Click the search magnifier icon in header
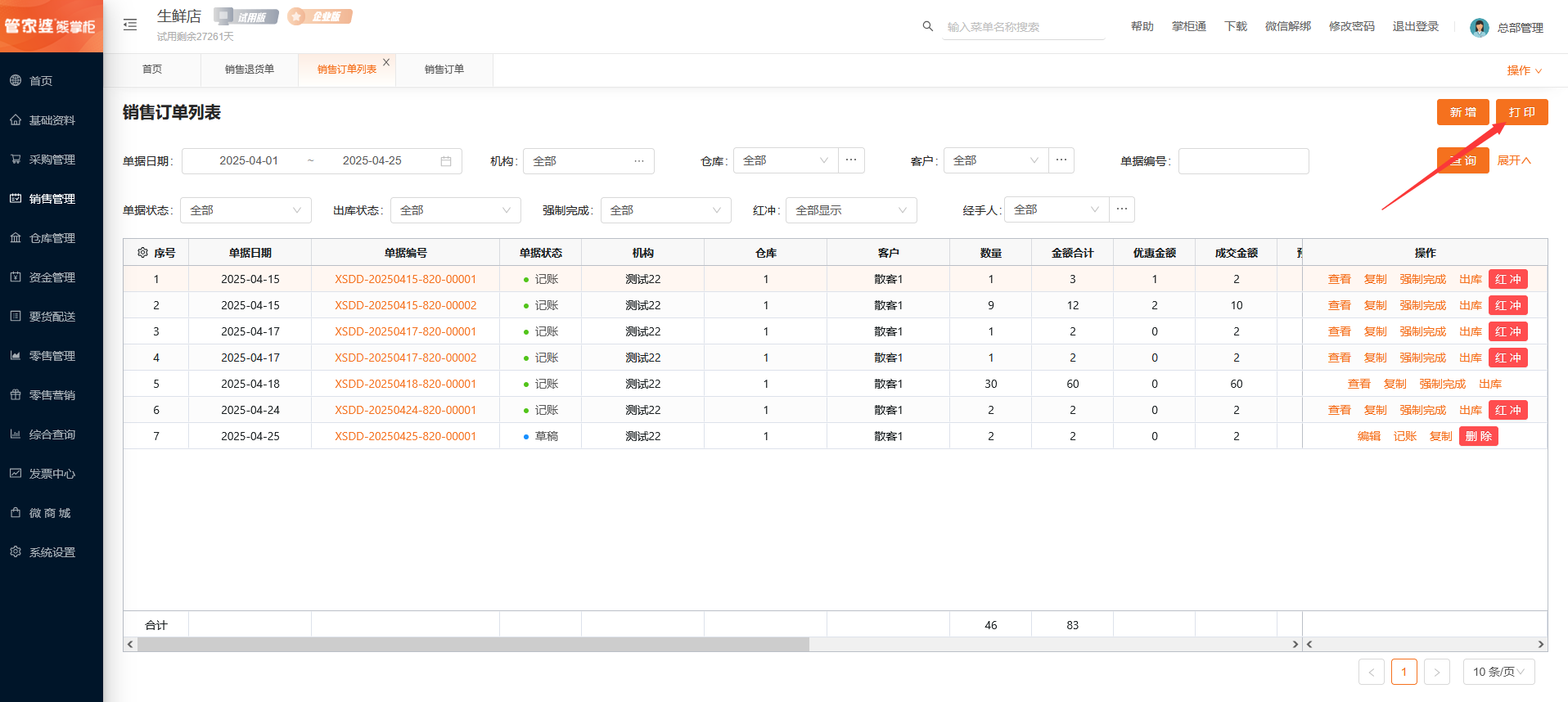Screen dimensions: 1568x702 (927, 26)
